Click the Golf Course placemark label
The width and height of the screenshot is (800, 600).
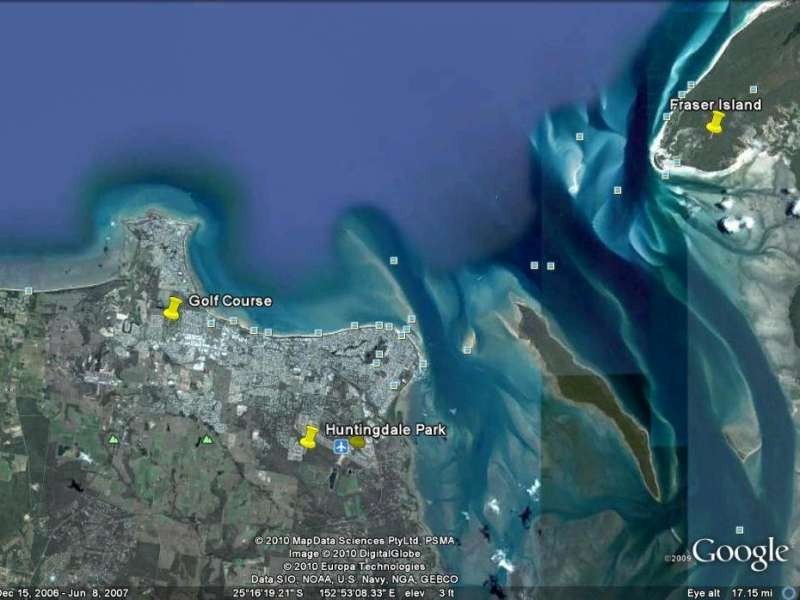[230, 301]
